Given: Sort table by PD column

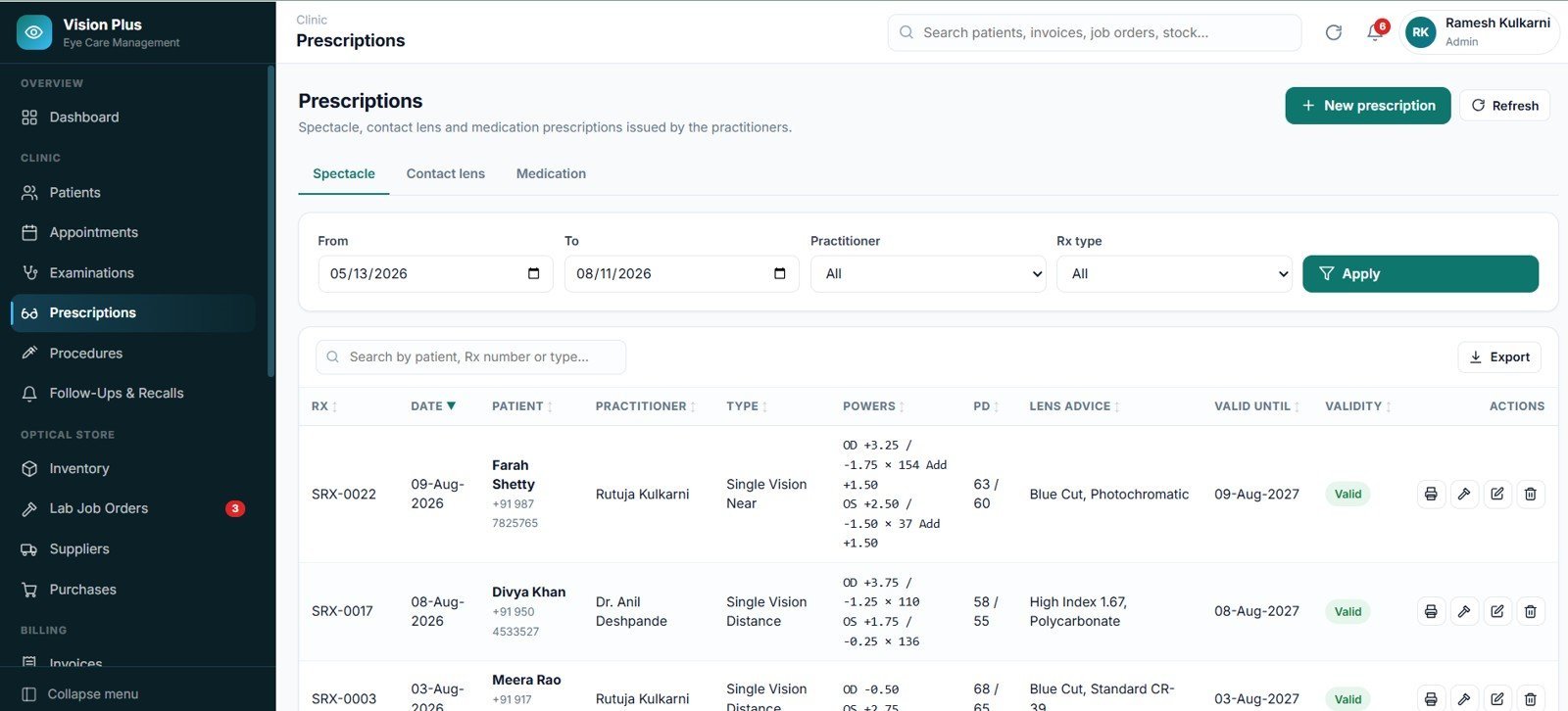Looking at the screenshot, I should pos(986,406).
